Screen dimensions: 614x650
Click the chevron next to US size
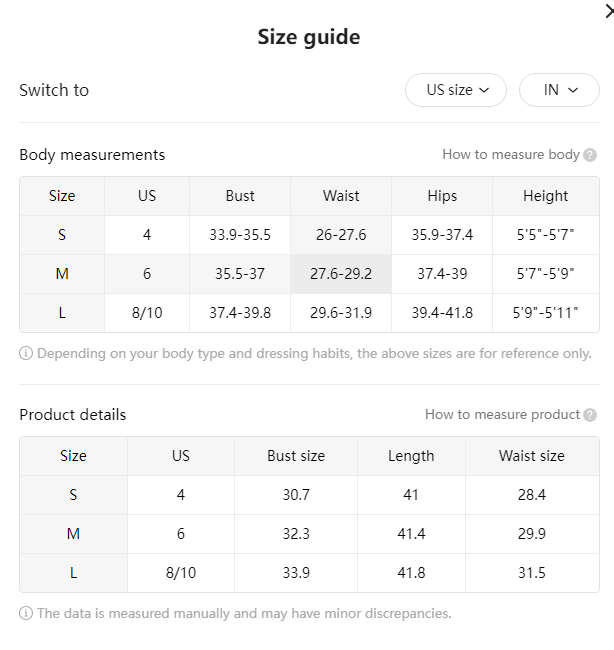pyautogui.click(x=484, y=90)
